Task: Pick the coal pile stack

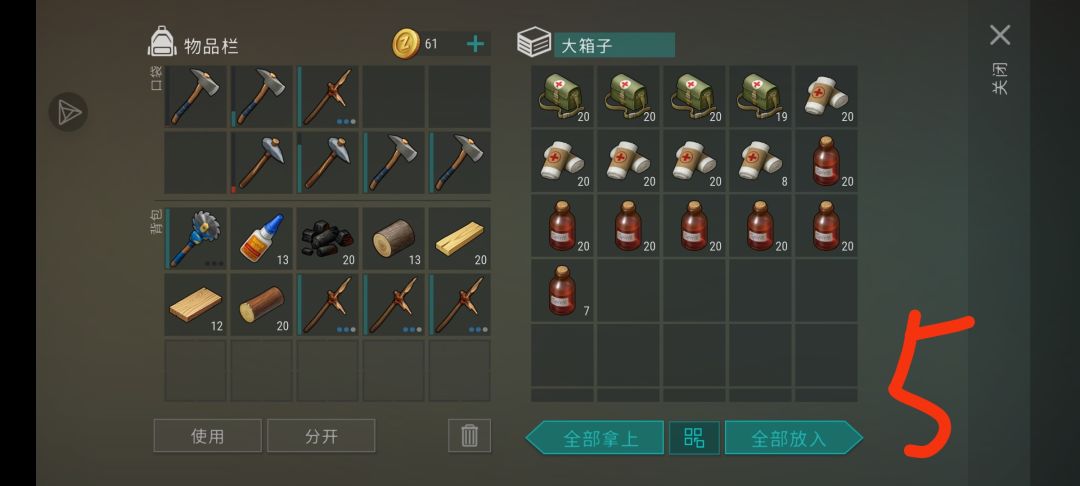Action: point(328,238)
